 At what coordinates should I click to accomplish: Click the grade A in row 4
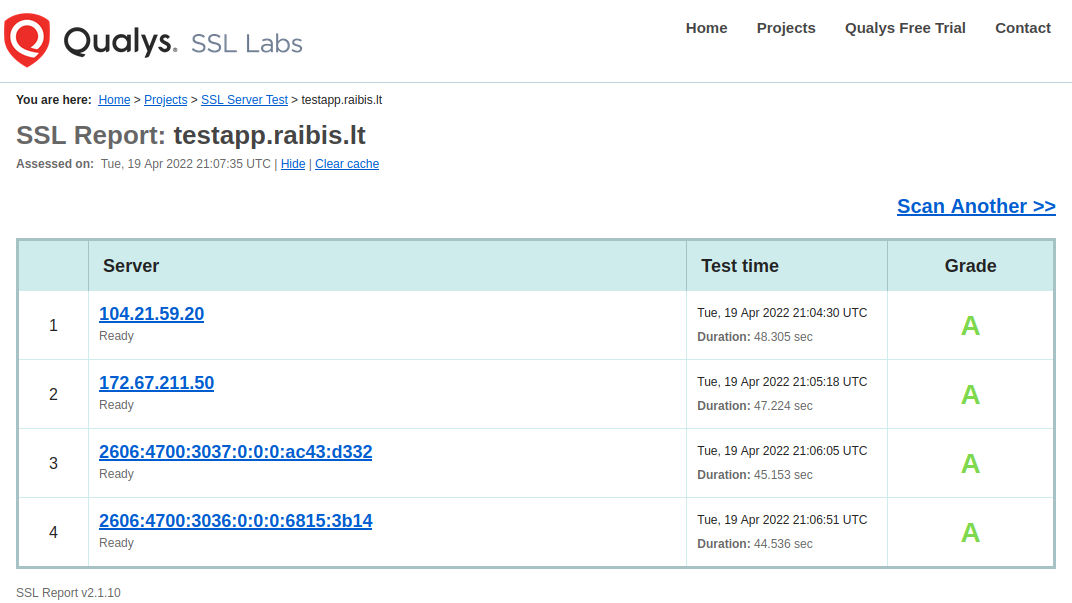pos(970,533)
